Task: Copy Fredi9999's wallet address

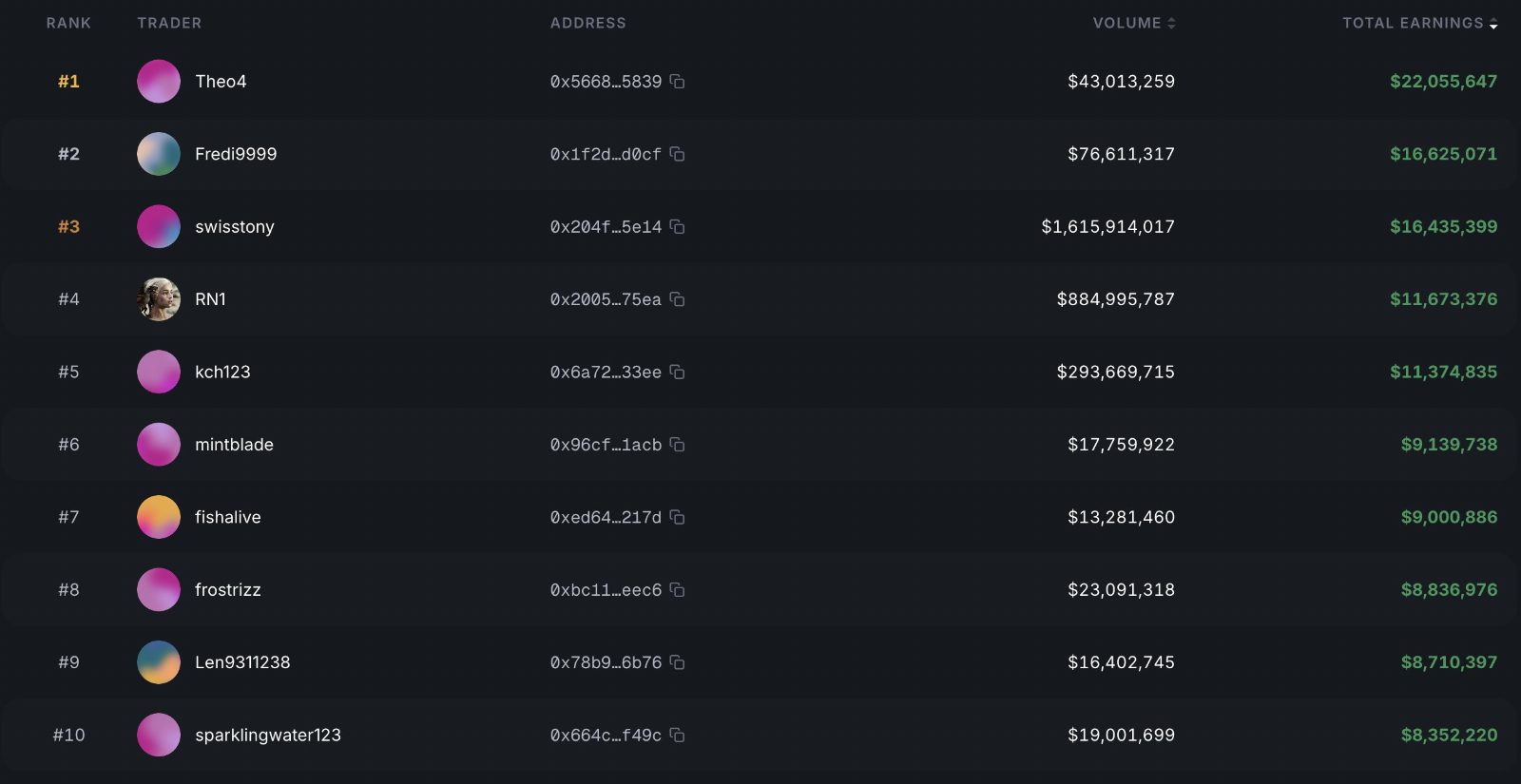Action: click(x=677, y=154)
